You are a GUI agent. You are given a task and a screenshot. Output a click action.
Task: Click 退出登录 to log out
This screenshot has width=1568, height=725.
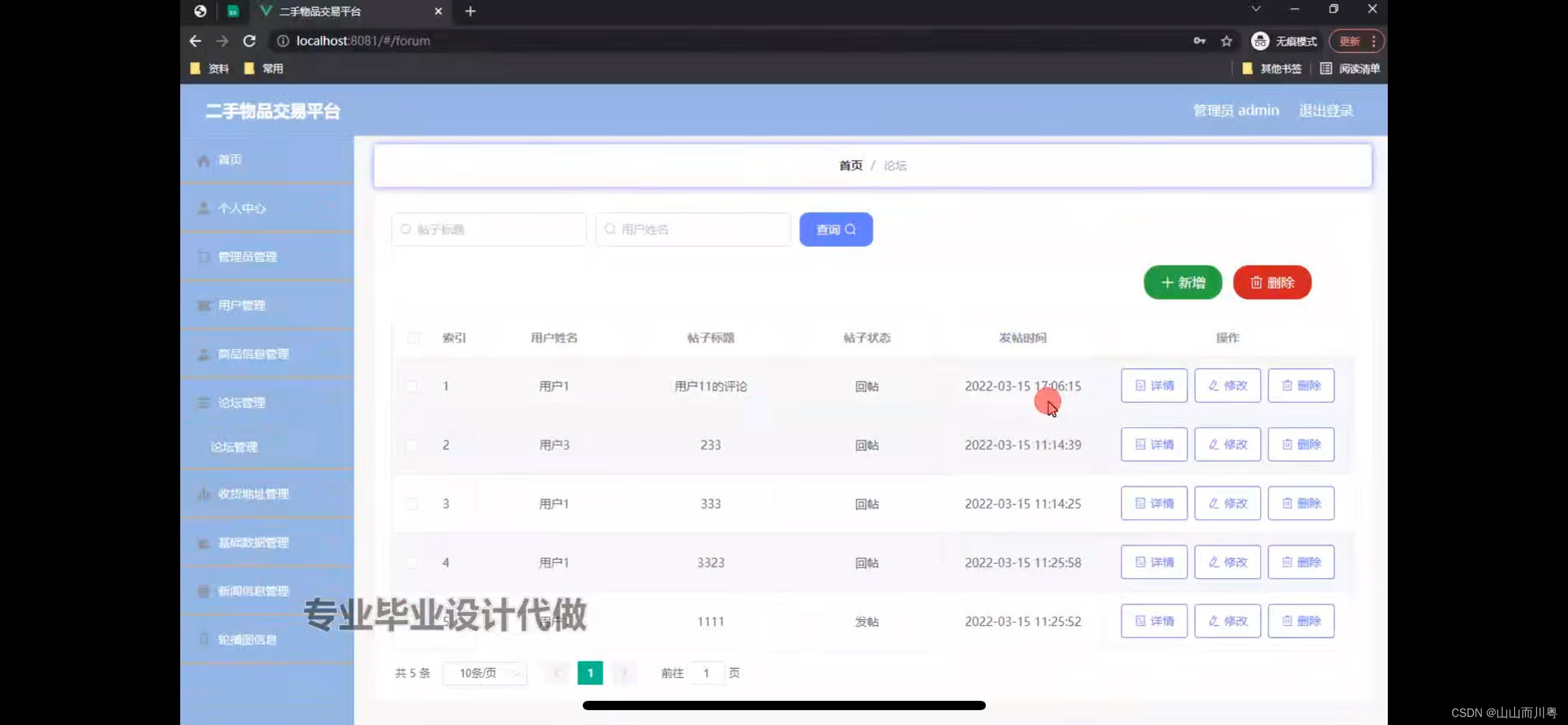[x=1326, y=110]
